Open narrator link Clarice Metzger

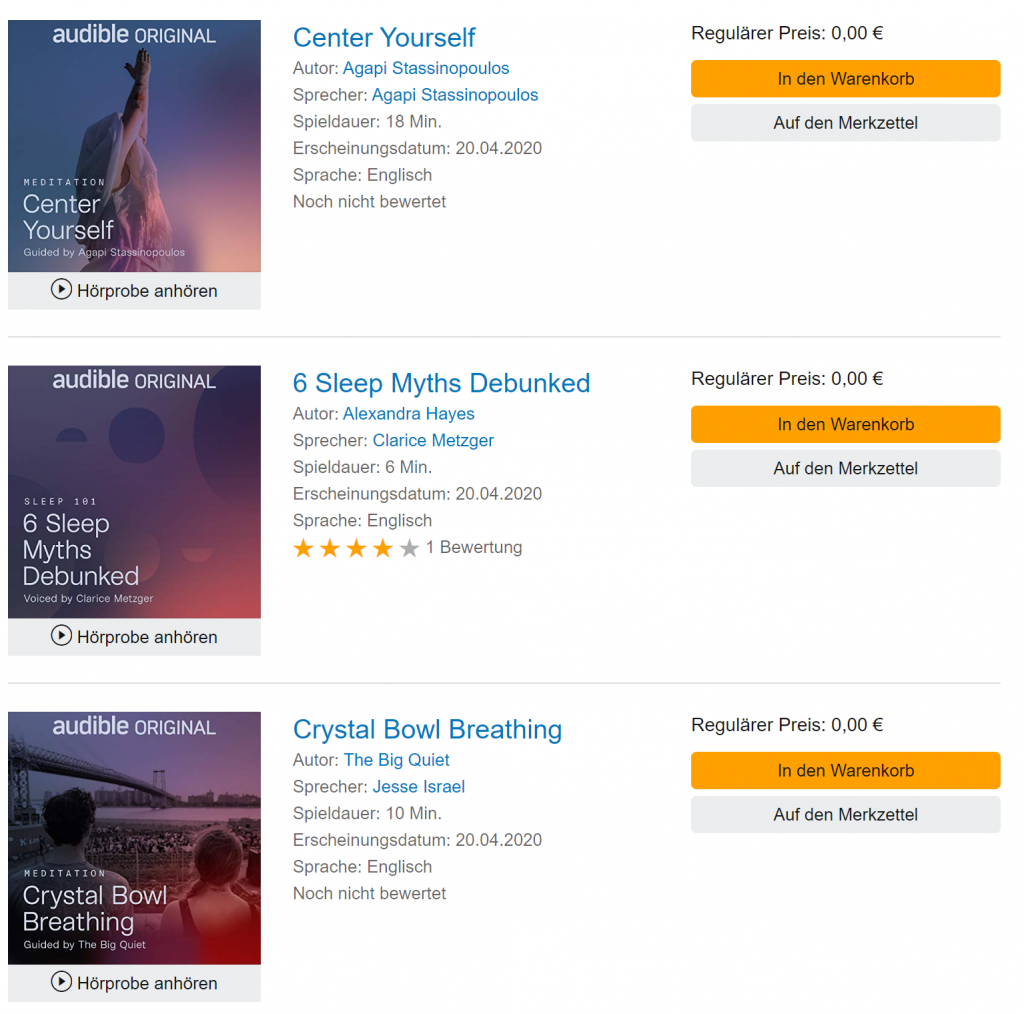coord(433,441)
